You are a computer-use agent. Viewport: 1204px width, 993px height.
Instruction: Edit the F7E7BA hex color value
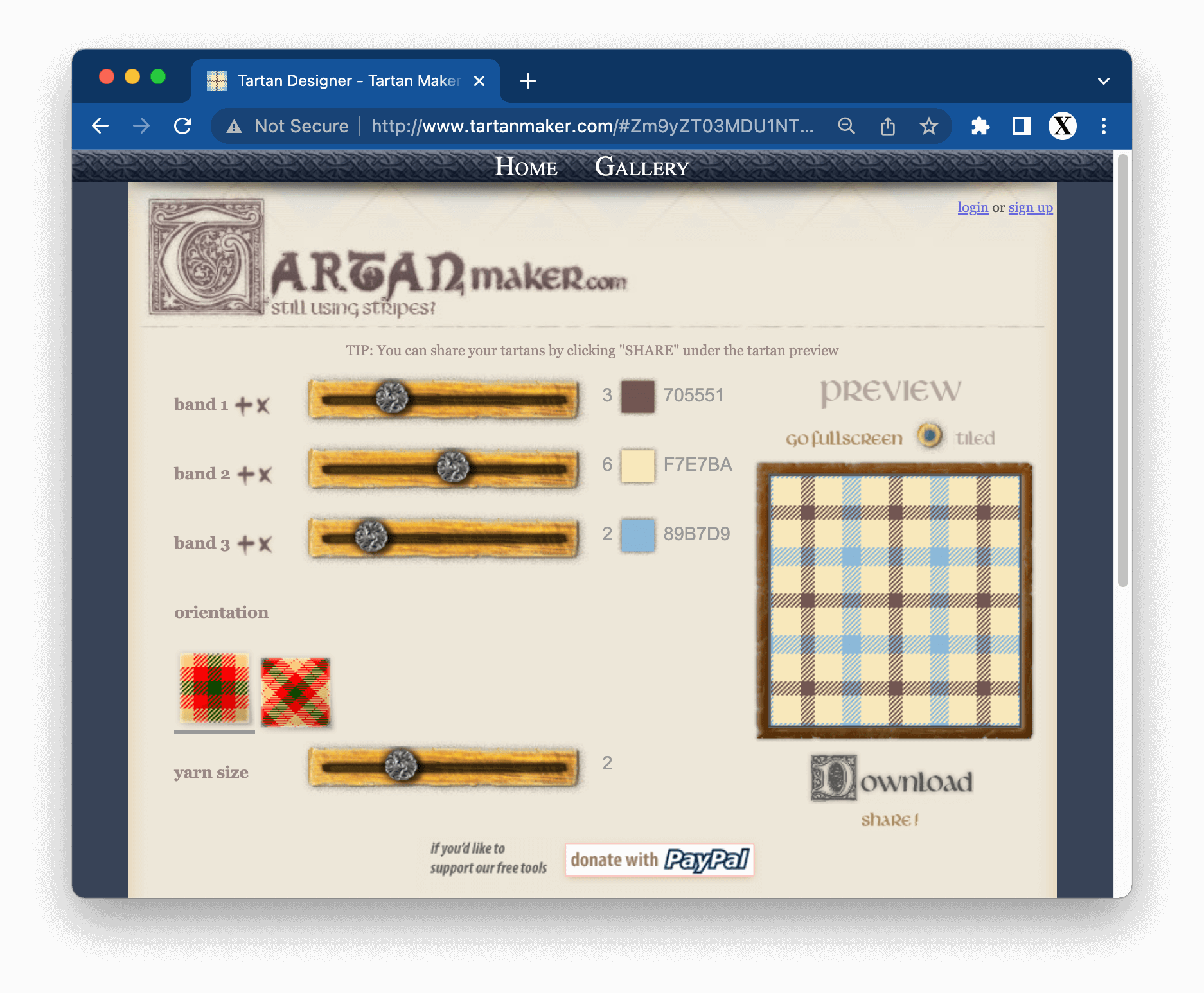[698, 464]
